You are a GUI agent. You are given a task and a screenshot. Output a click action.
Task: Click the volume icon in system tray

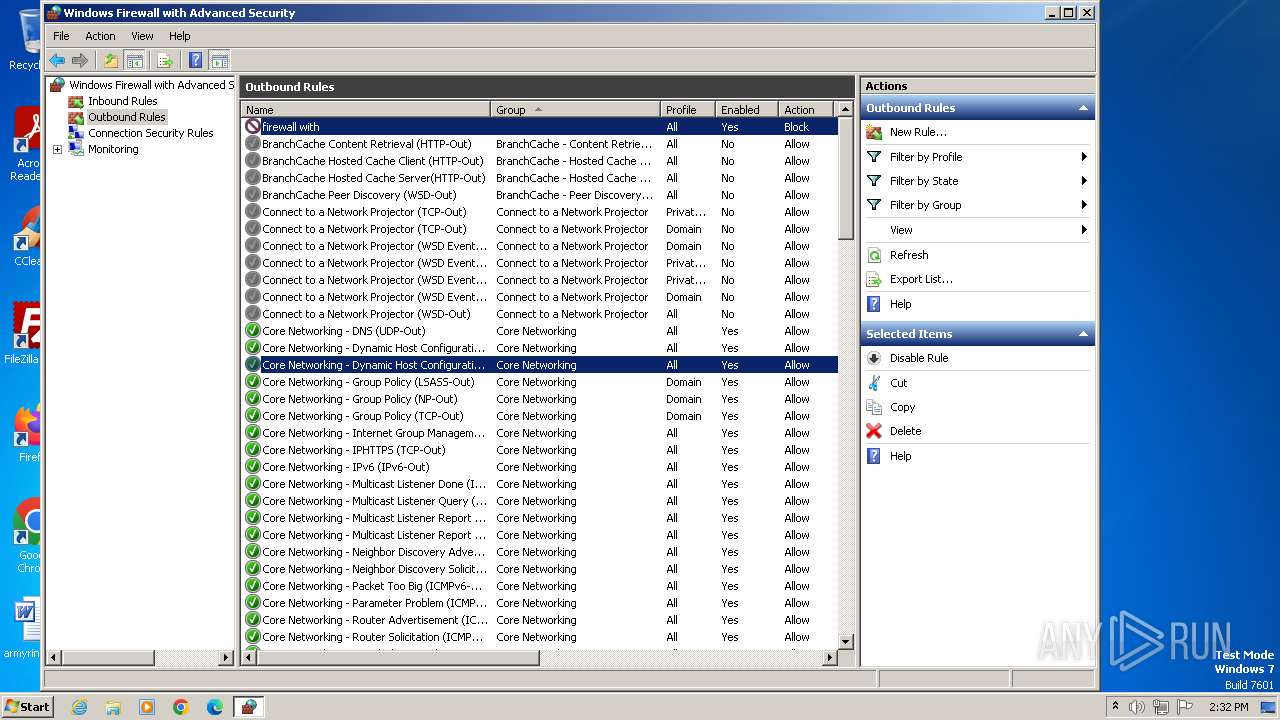coord(1137,707)
